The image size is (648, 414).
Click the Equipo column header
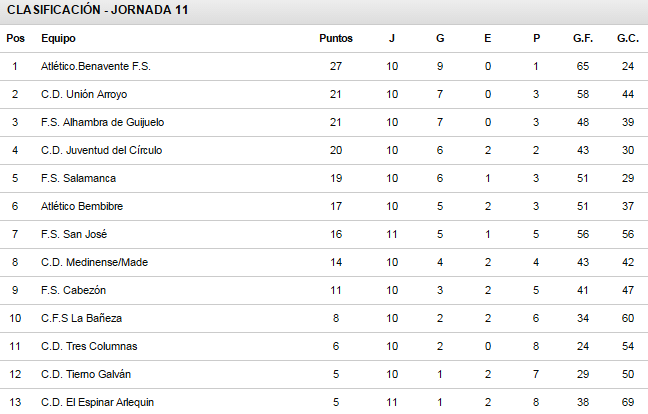58,38
